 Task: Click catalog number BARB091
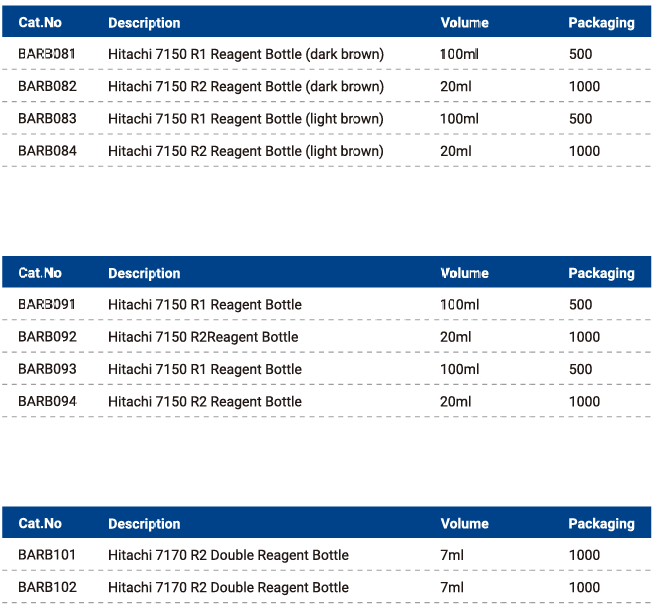click(47, 305)
